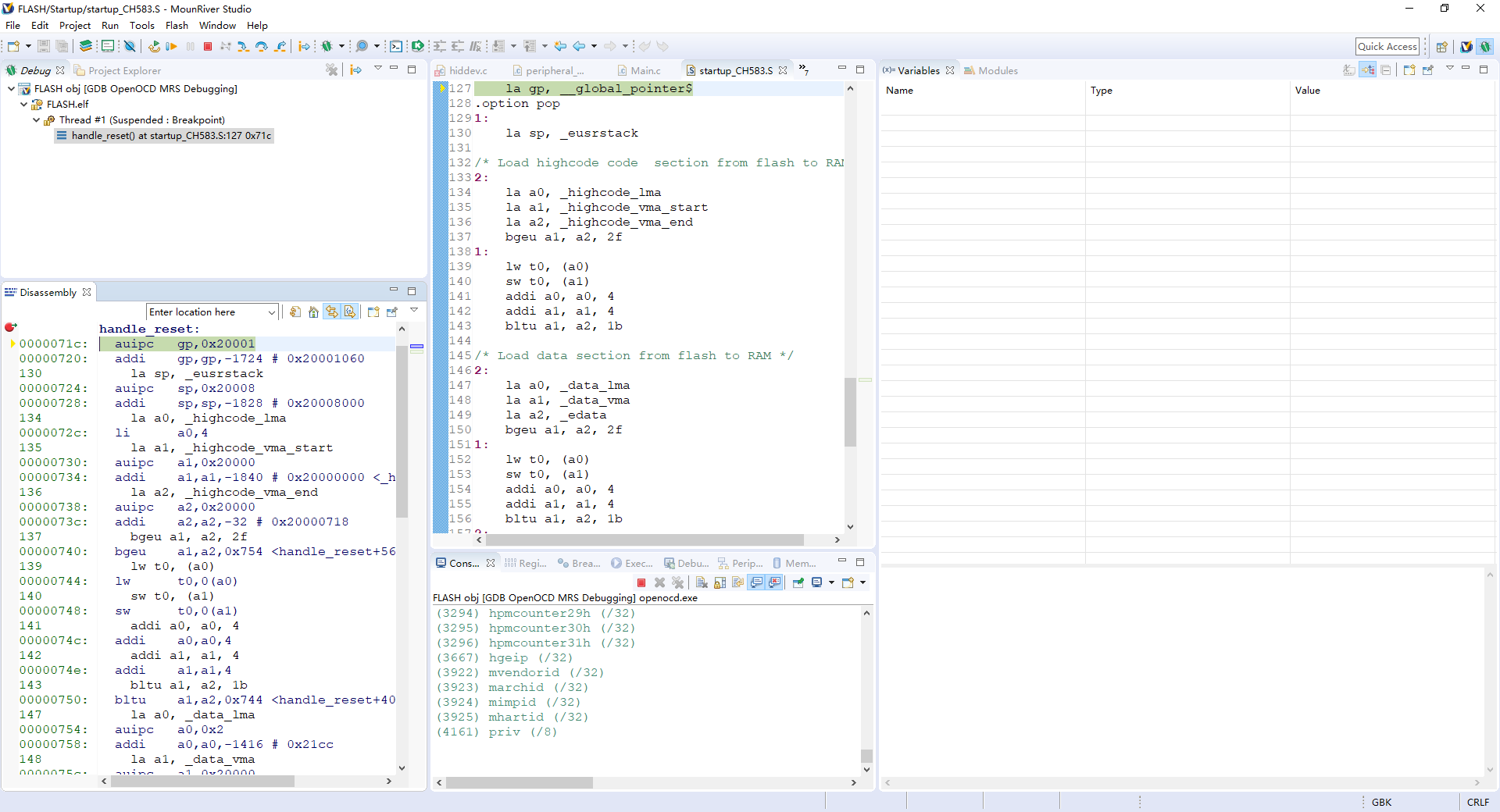Viewport: 1500px width, 812px height.
Task: Click the Debug bug icon in toolbar
Action: coord(327,46)
